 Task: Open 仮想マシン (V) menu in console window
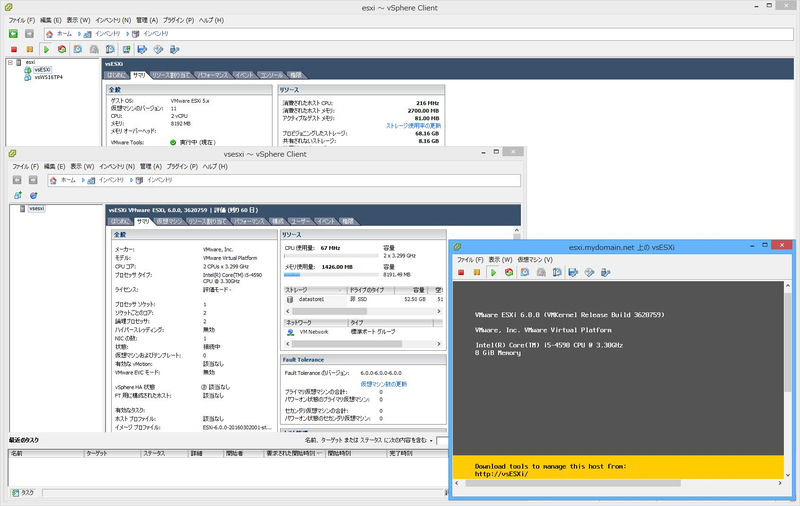535,260
